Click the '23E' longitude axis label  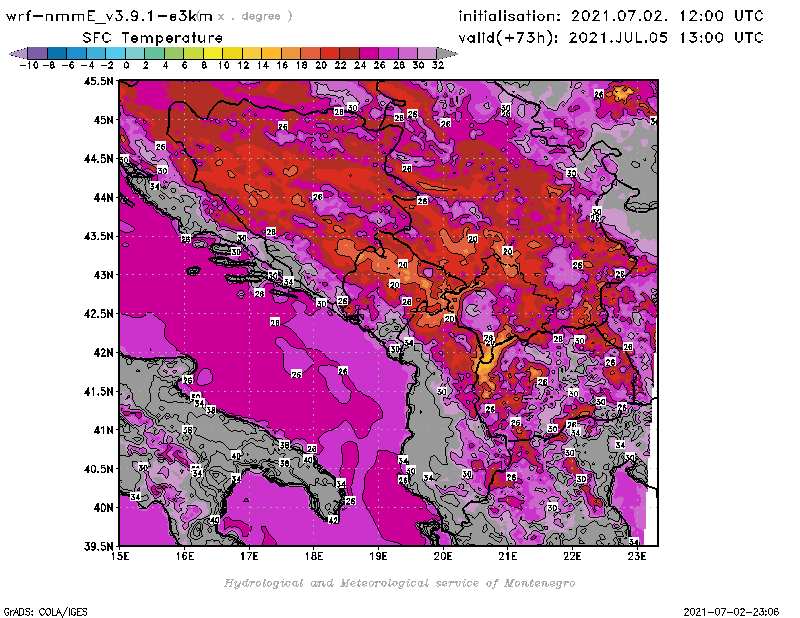(x=637, y=557)
